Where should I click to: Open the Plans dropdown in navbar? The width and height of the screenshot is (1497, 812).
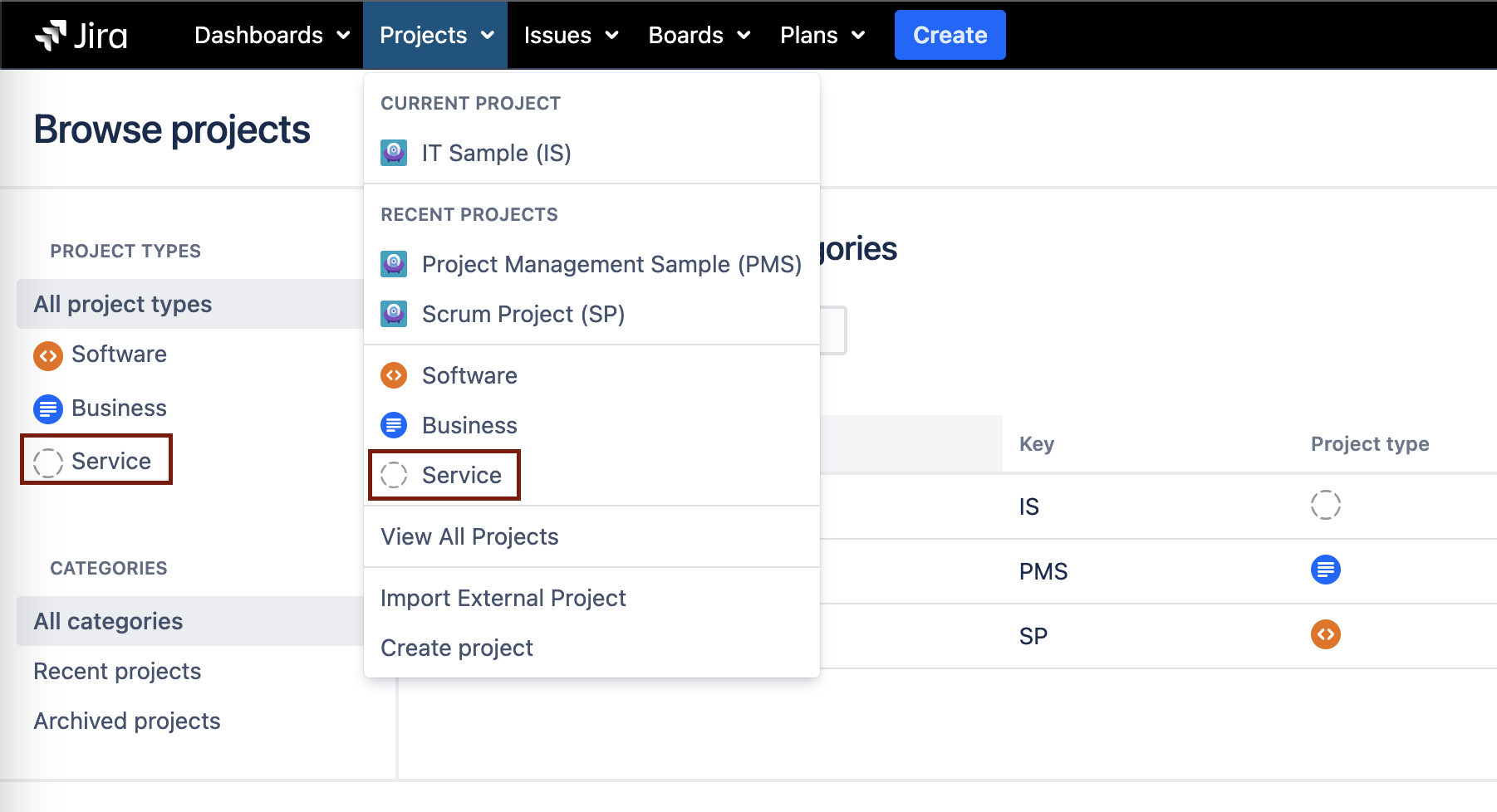(822, 36)
